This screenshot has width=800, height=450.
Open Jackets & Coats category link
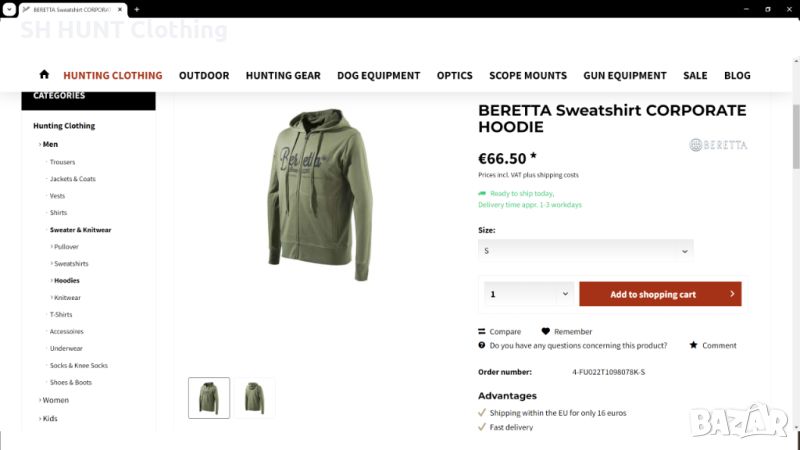point(72,179)
